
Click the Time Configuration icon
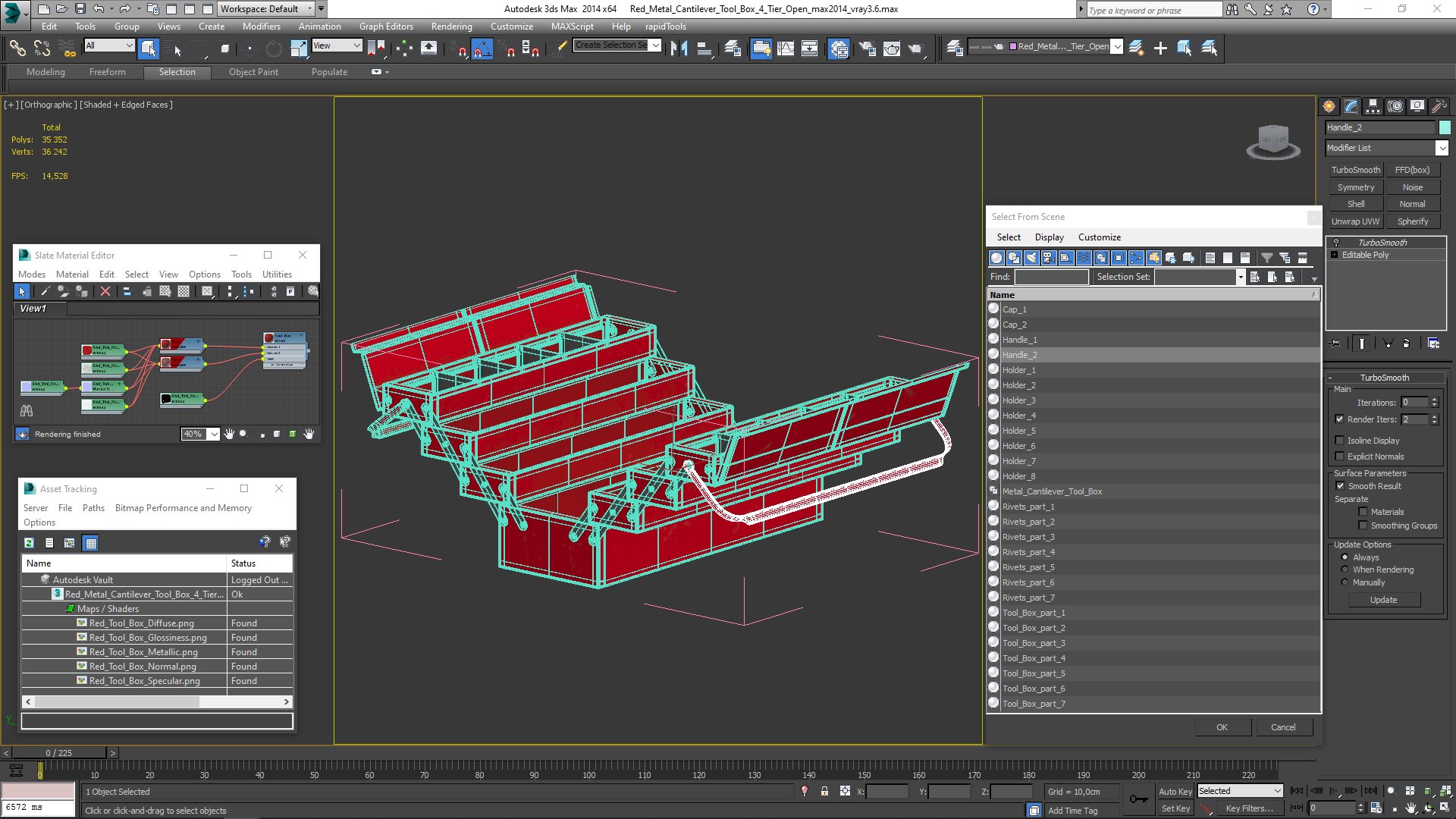[x=1376, y=808]
